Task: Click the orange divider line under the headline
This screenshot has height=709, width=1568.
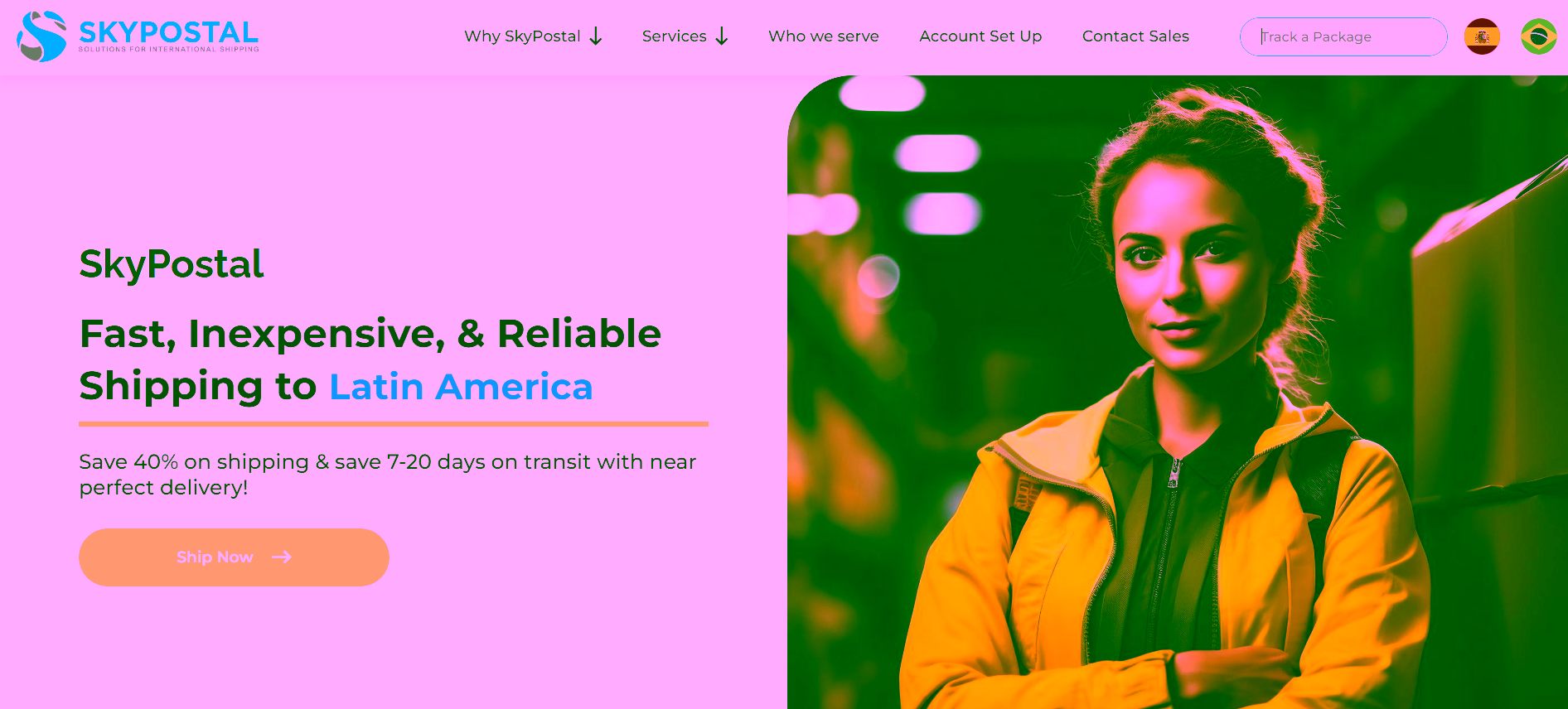Action: coord(394,424)
